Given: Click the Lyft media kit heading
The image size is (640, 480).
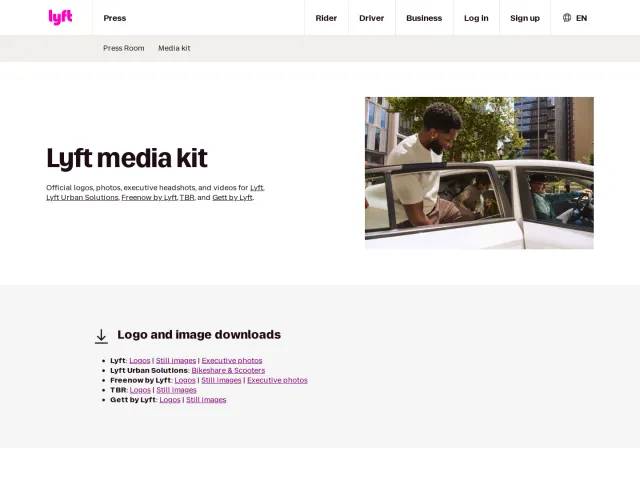Looking at the screenshot, I should coord(127,158).
